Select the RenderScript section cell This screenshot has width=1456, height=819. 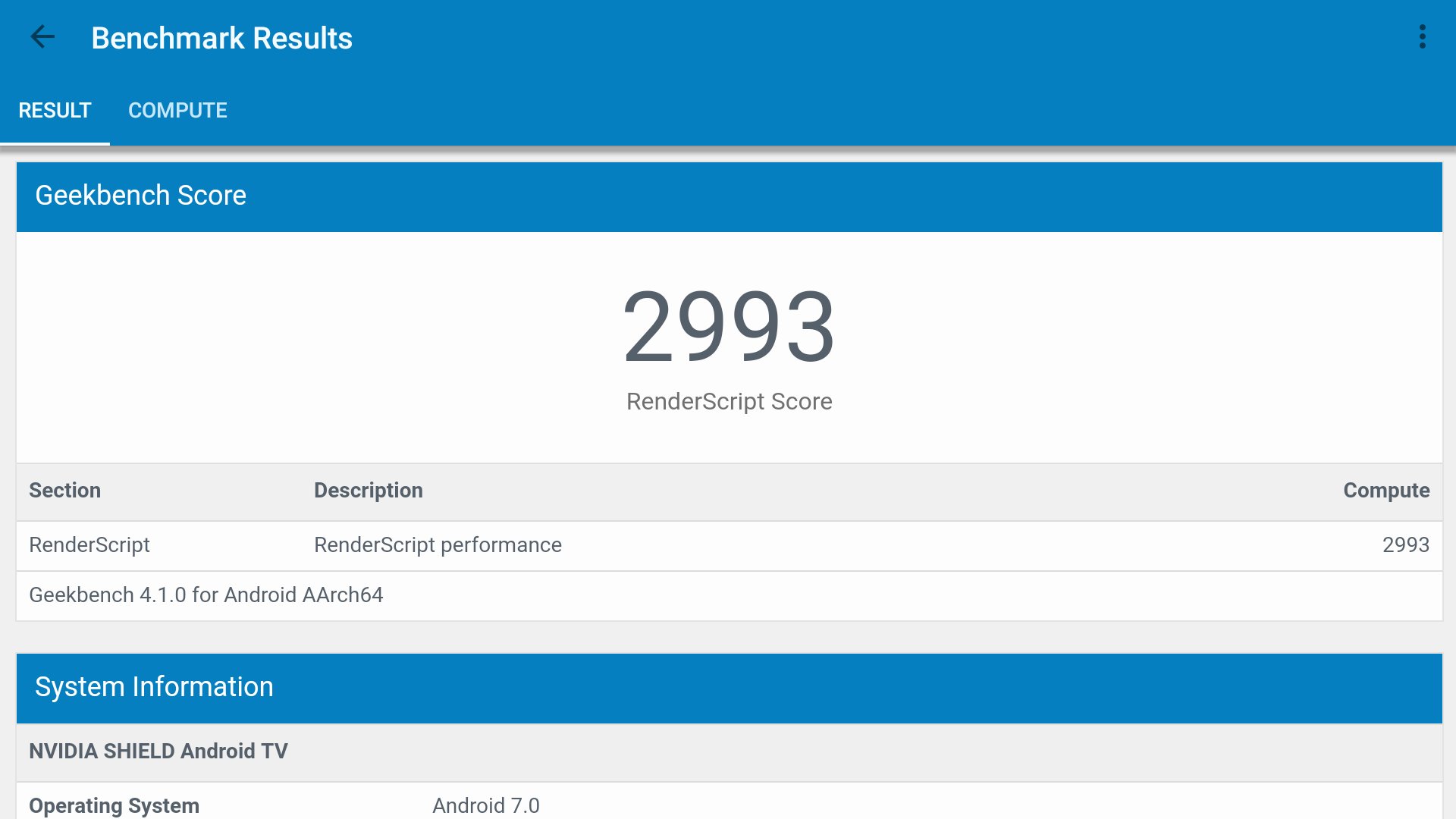pyautogui.click(x=89, y=545)
